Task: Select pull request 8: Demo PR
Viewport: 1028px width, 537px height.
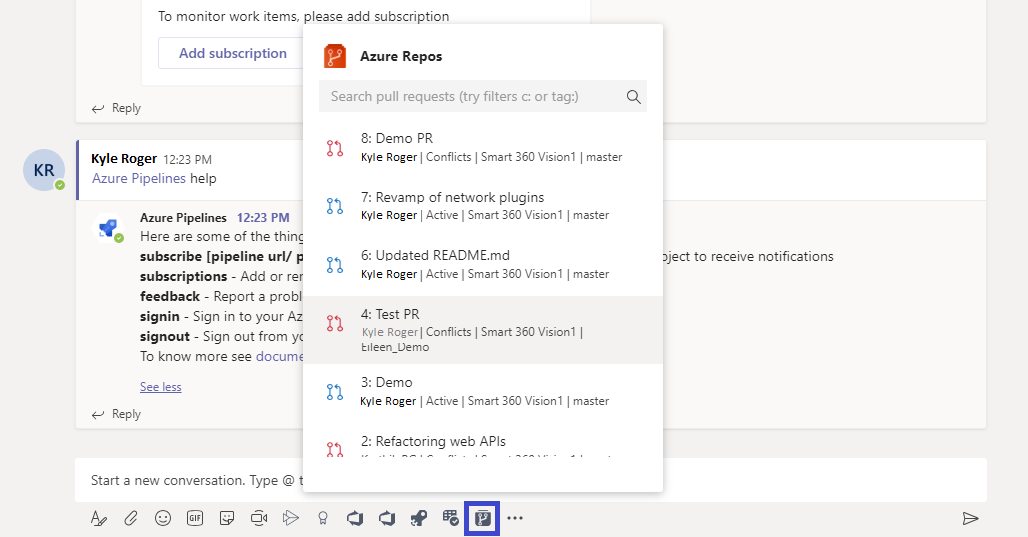Action: pyautogui.click(x=482, y=147)
